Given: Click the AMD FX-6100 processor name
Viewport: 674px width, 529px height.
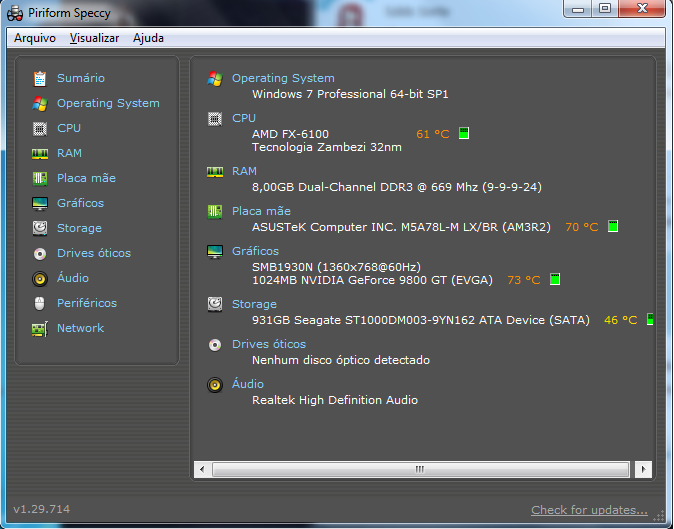Looking at the screenshot, I should coord(291,134).
